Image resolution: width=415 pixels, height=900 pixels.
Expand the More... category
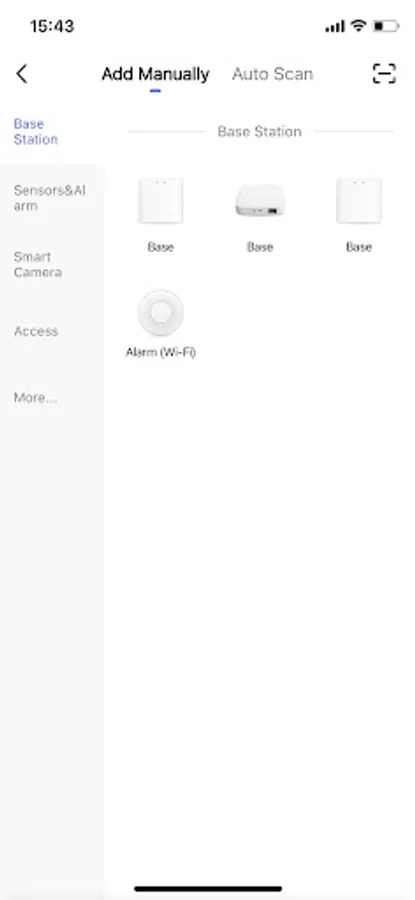(36, 398)
